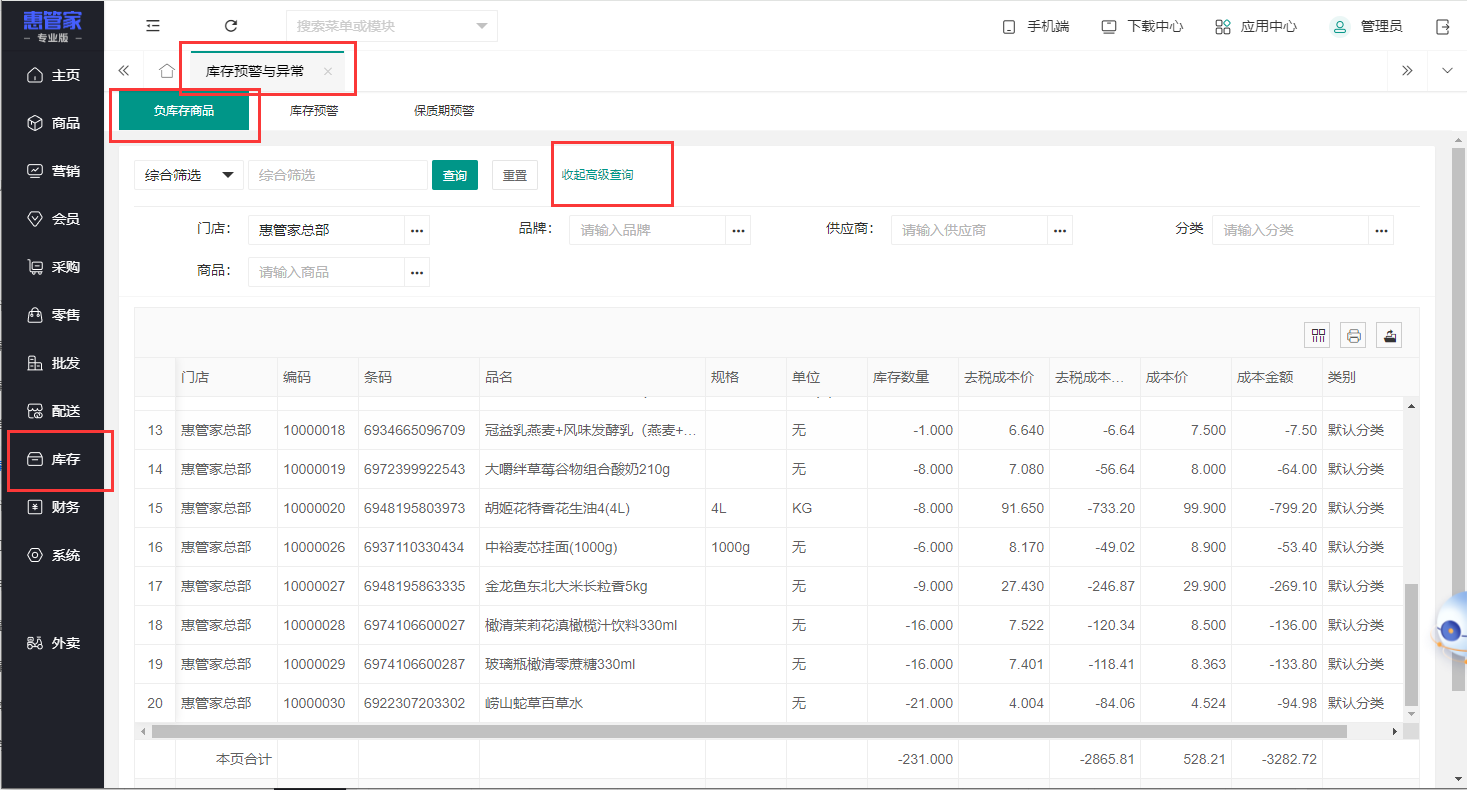Open 会员 in the sidebar
The height and width of the screenshot is (790, 1467).
click(x=52, y=219)
